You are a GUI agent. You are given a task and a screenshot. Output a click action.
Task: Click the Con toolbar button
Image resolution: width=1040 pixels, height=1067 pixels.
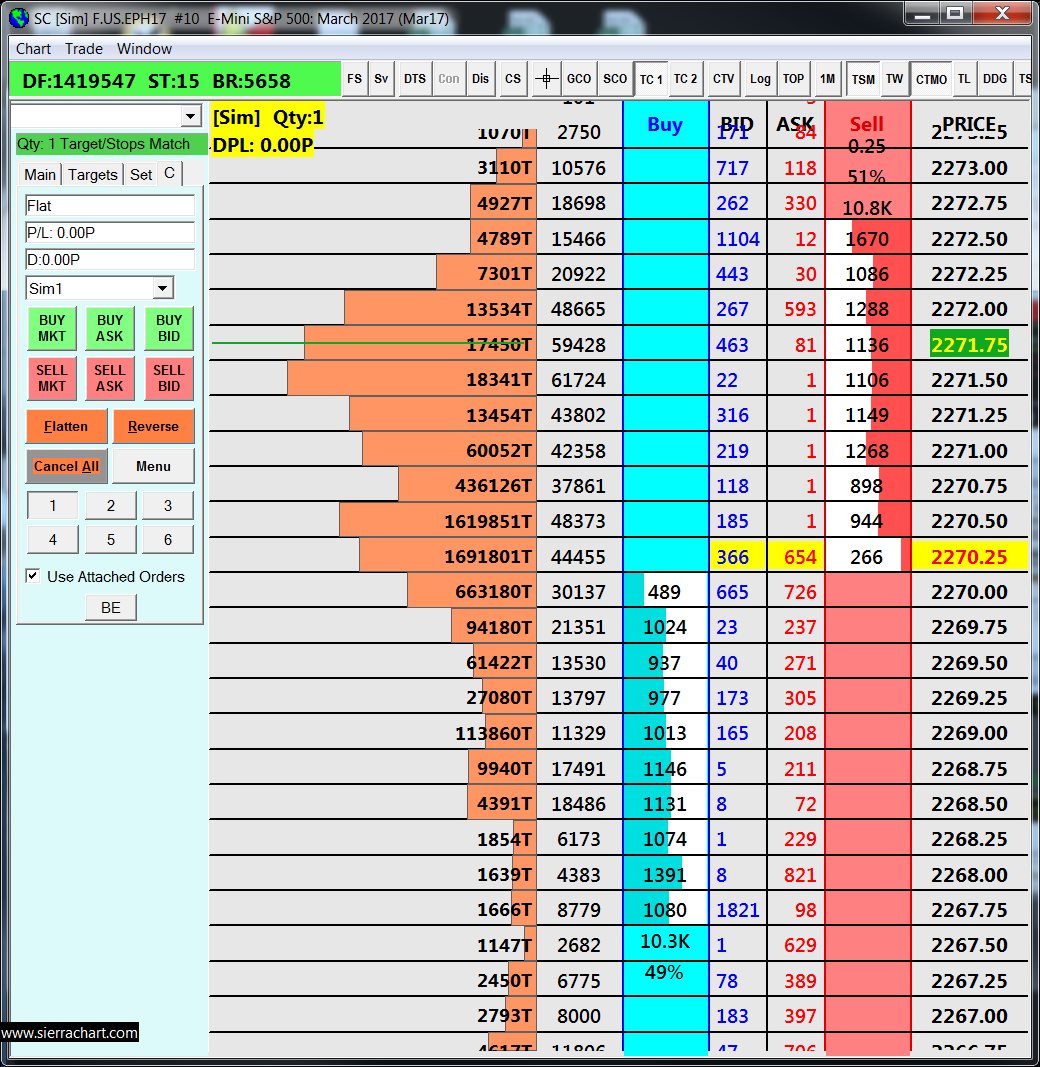click(x=449, y=79)
